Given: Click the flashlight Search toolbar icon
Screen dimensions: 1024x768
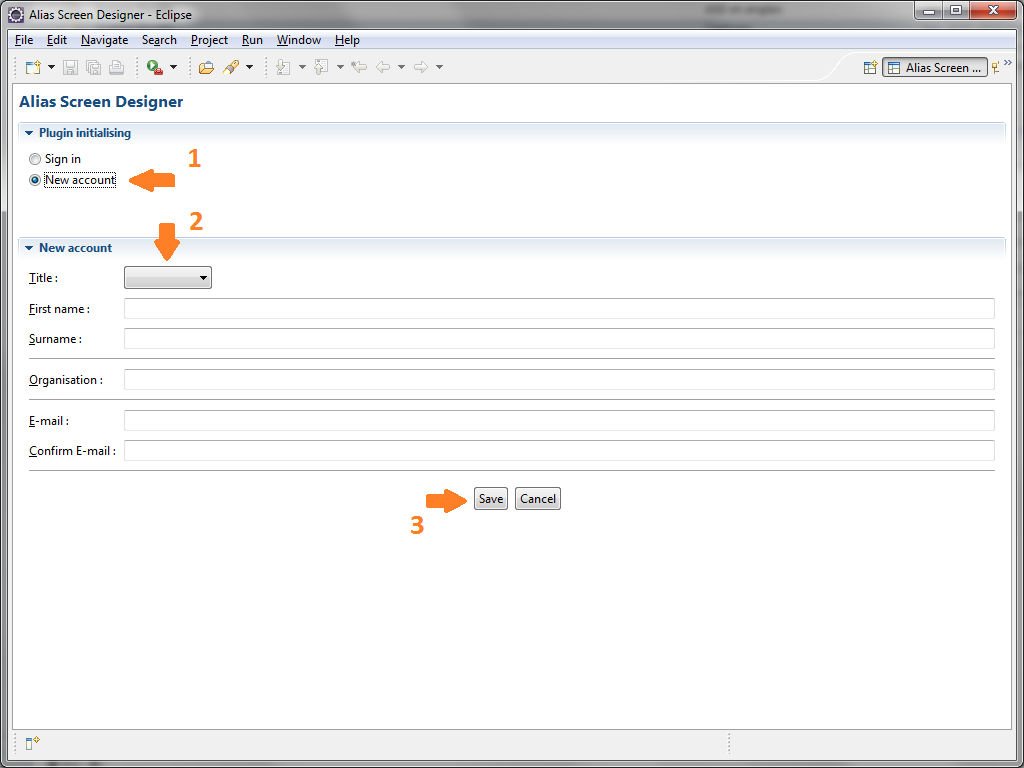Looking at the screenshot, I should (x=231, y=67).
